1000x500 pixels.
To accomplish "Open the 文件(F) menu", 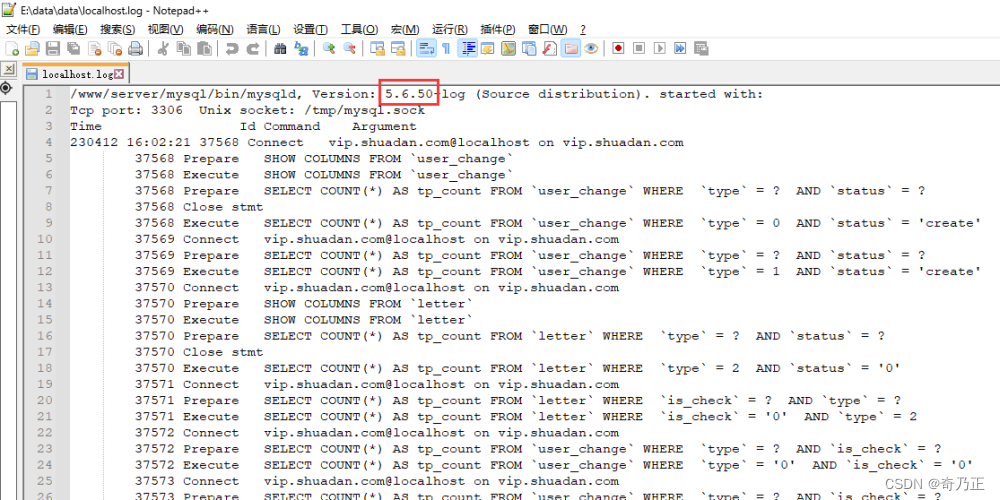I will pos(23,29).
